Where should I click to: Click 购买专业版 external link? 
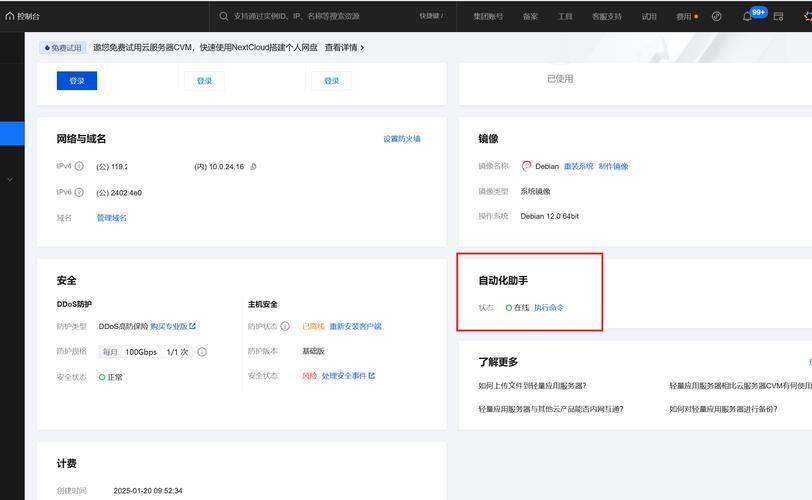173,326
